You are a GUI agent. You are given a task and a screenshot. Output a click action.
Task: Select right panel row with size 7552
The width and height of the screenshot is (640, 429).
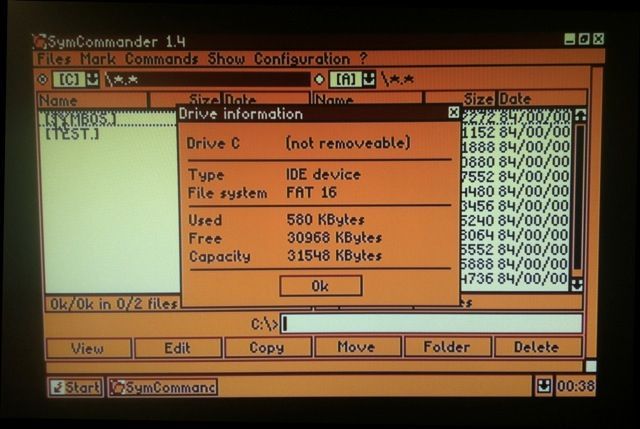[x=515, y=176]
